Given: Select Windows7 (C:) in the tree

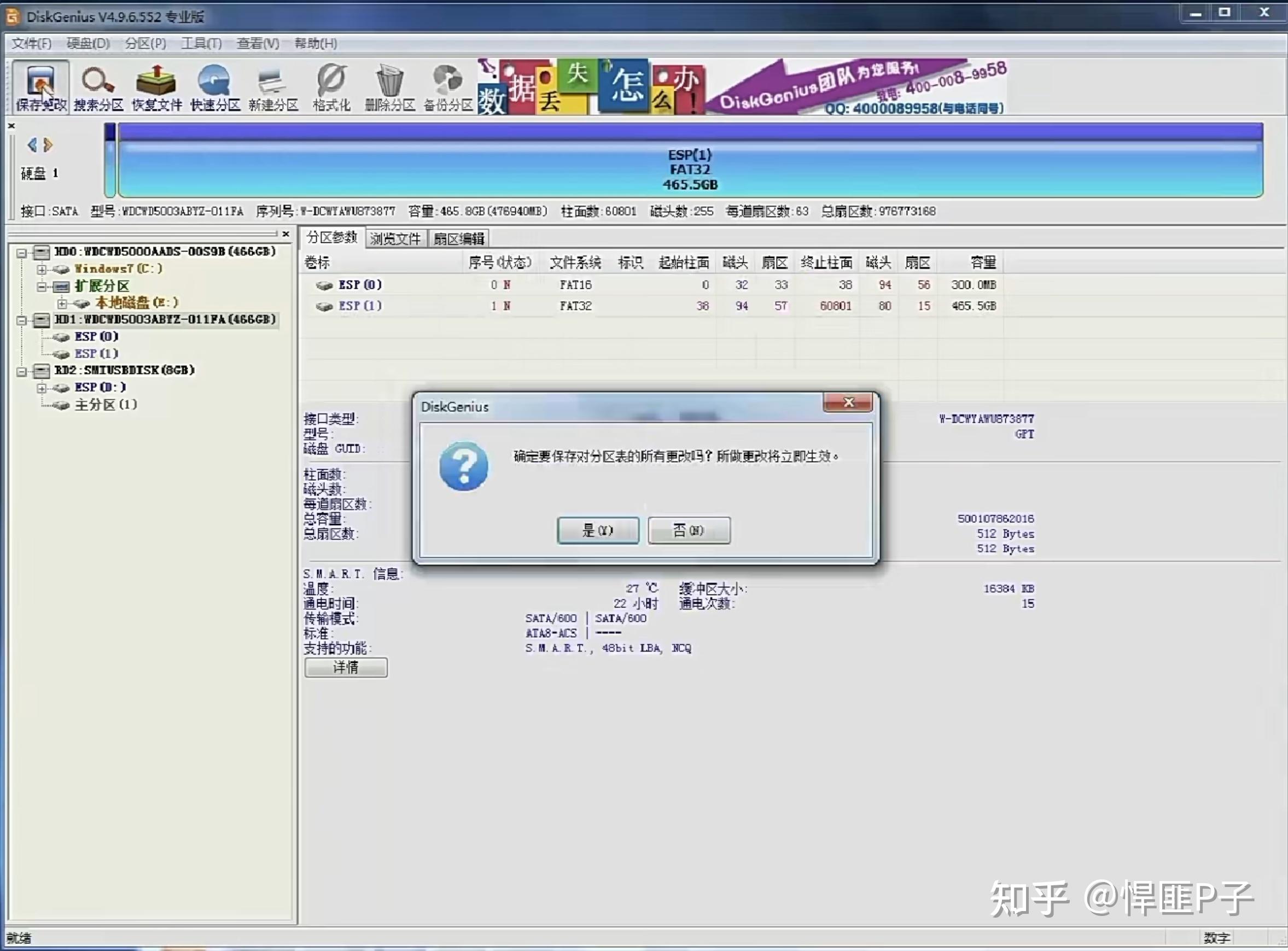Looking at the screenshot, I should pyautogui.click(x=118, y=269).
